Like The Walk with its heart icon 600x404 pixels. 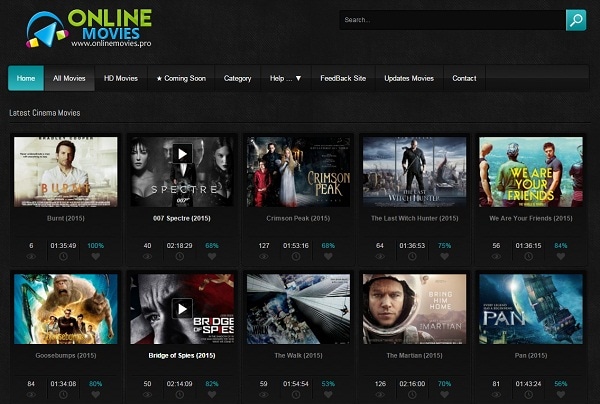click(328, 394)
